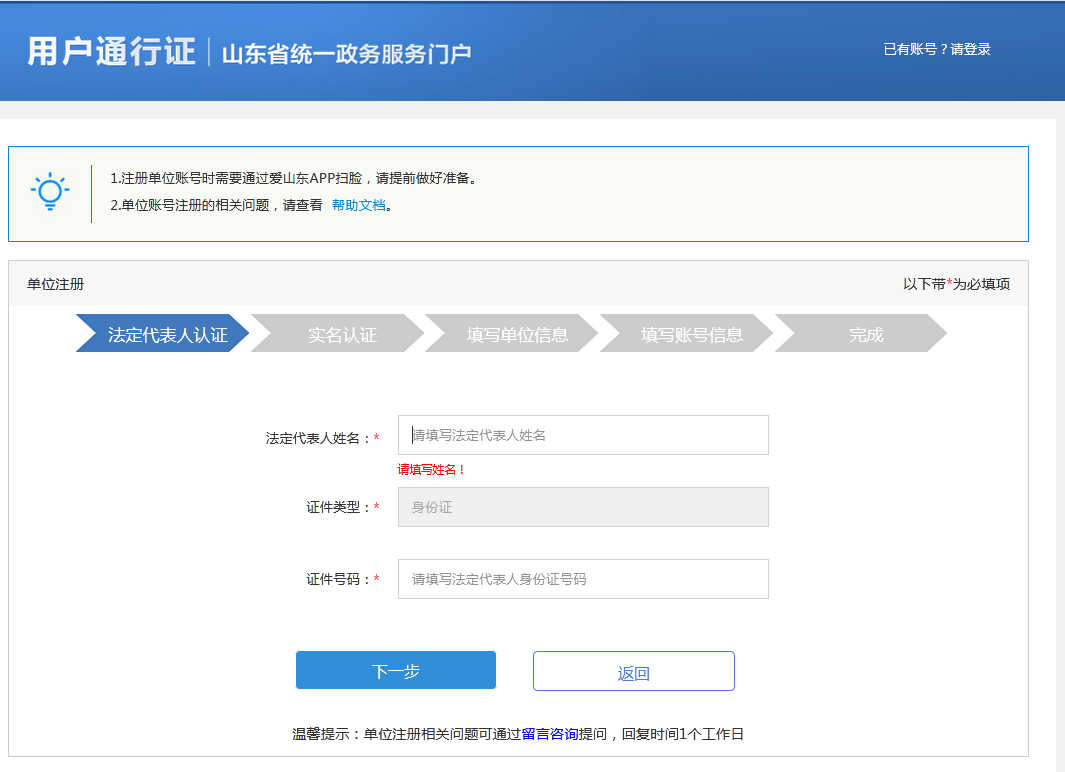This screenshot has width=1065, height=772.
Task: Open the 帮助文档 help document link
Action: pos(359,205)
